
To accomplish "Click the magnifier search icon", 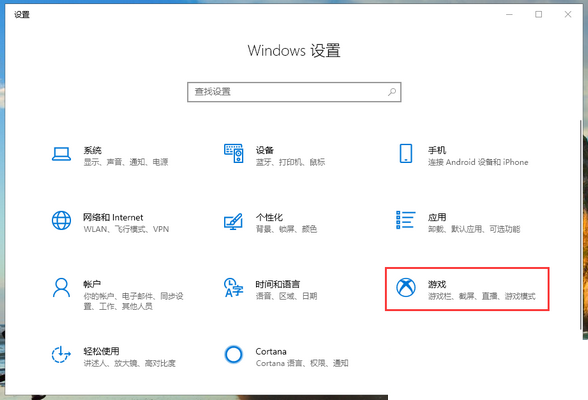I will pyautogui.click(x=392, y=92).
